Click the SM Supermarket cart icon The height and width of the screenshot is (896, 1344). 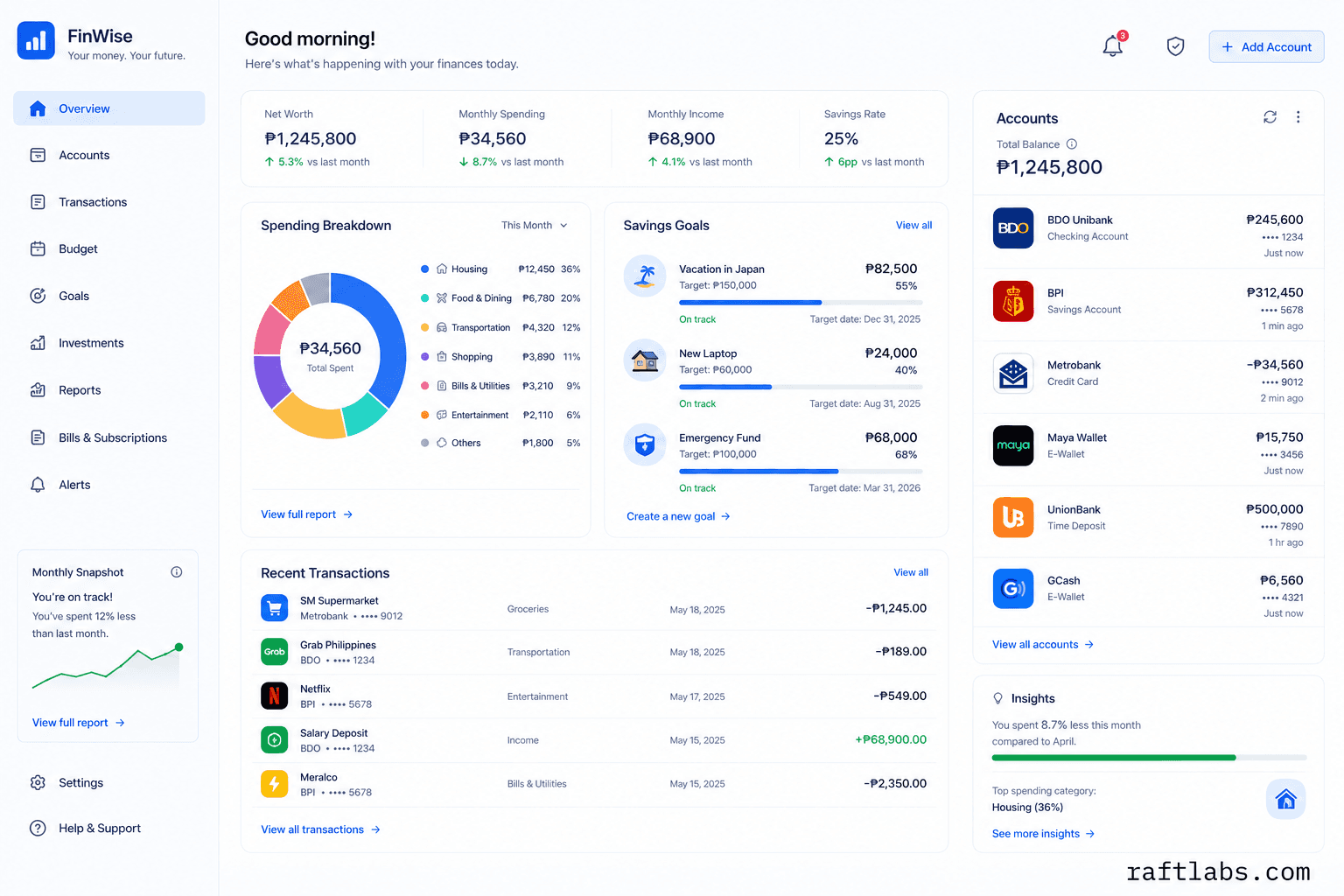point(275,607)
